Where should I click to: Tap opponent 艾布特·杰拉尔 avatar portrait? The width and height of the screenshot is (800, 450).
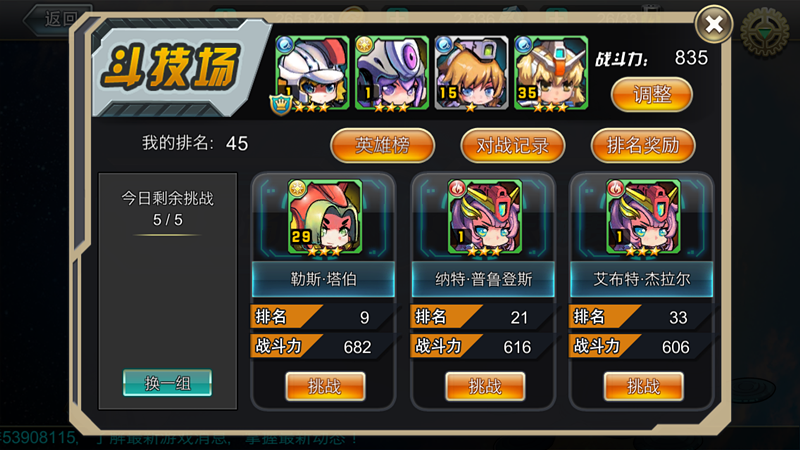pos(643,216)
